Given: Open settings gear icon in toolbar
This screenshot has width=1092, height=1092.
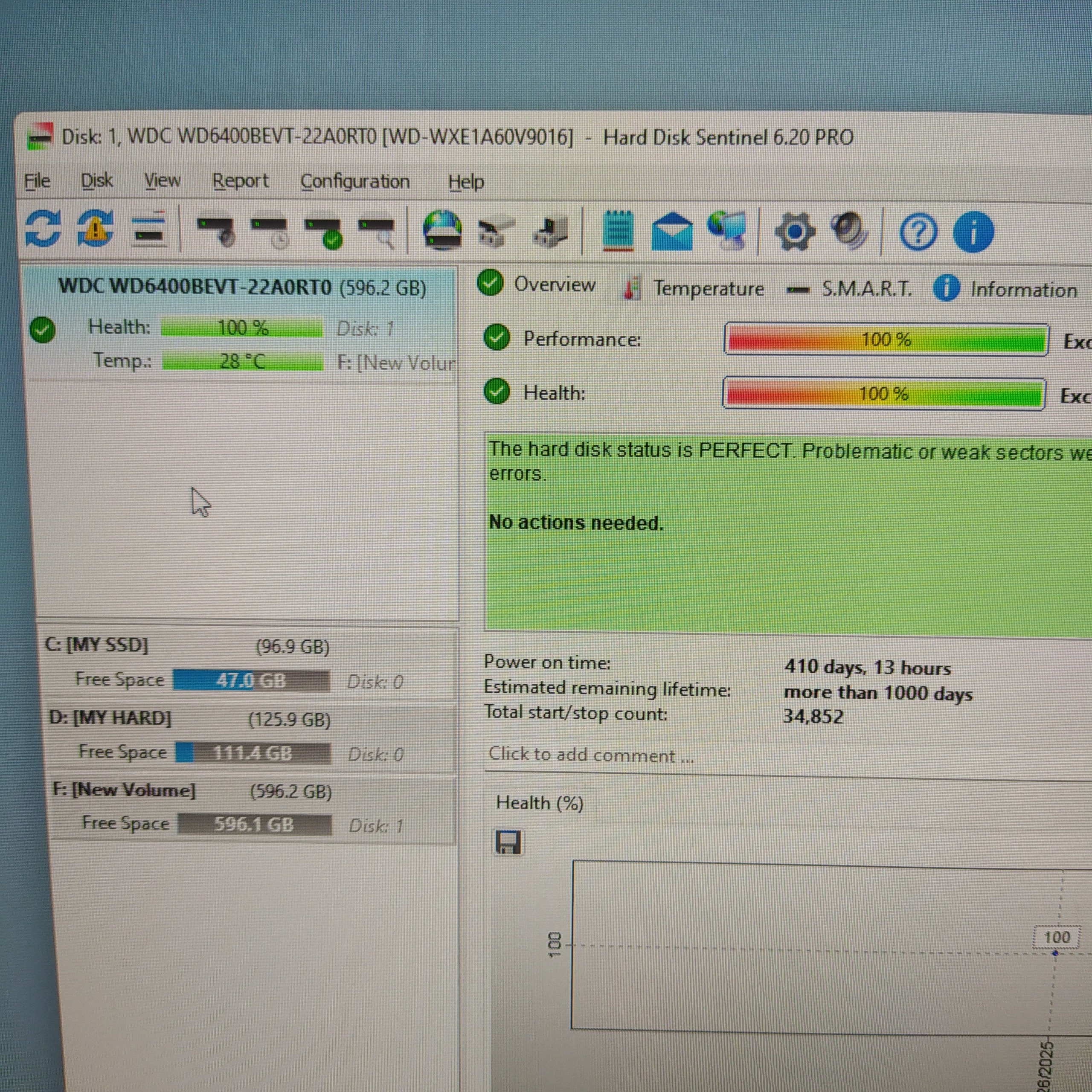Looking at the screenshot, I should (x=794, y=232).
